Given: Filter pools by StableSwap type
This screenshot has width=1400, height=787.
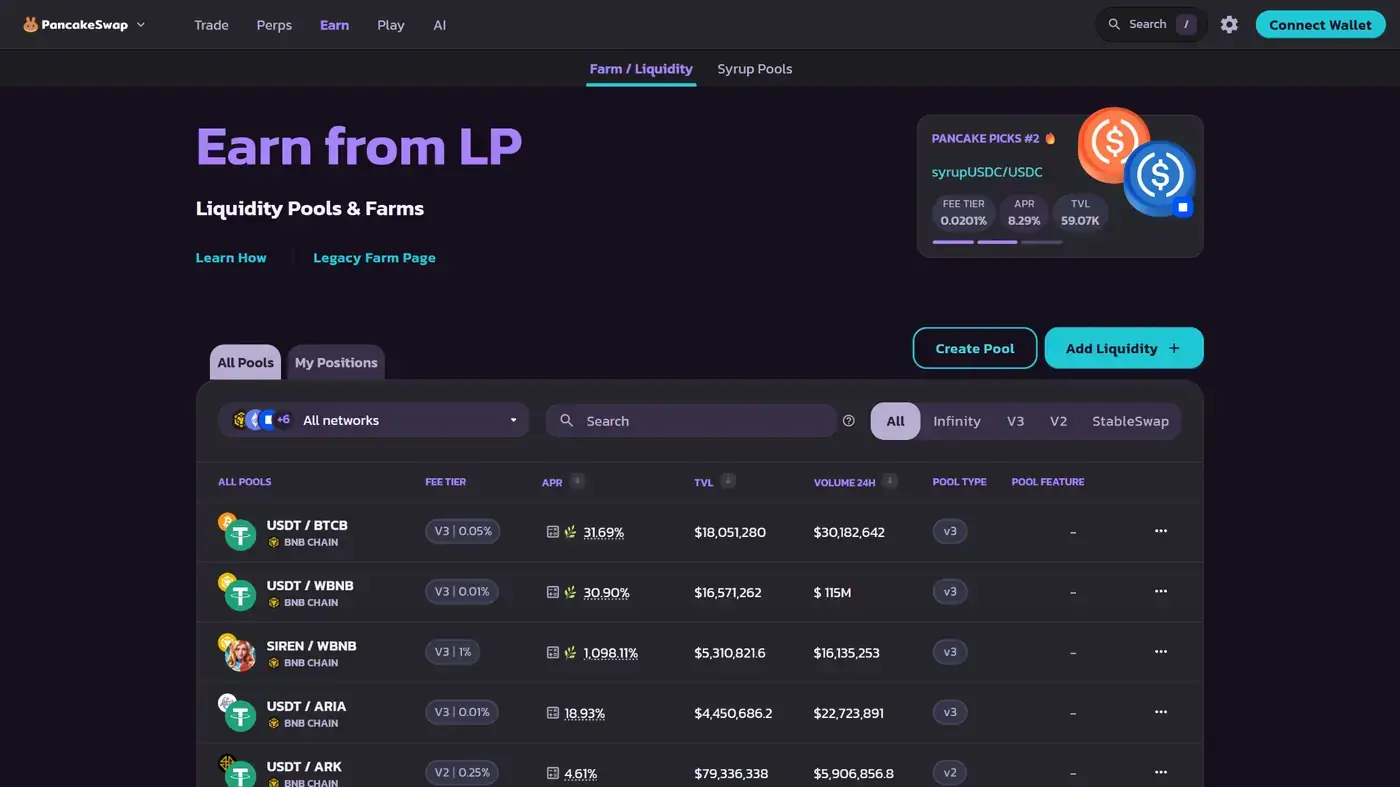Looking at the screenshot, I should (x=1130, y=421).
